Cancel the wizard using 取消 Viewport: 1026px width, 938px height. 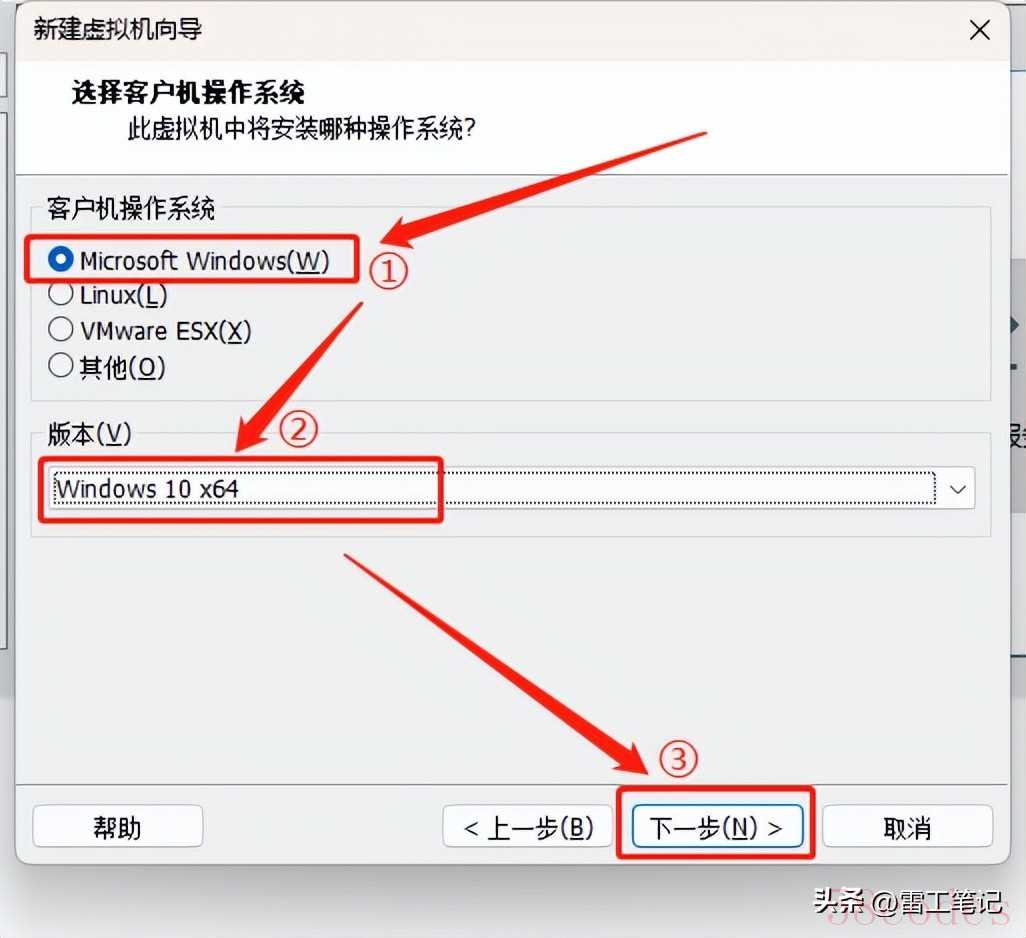[907, 827]
